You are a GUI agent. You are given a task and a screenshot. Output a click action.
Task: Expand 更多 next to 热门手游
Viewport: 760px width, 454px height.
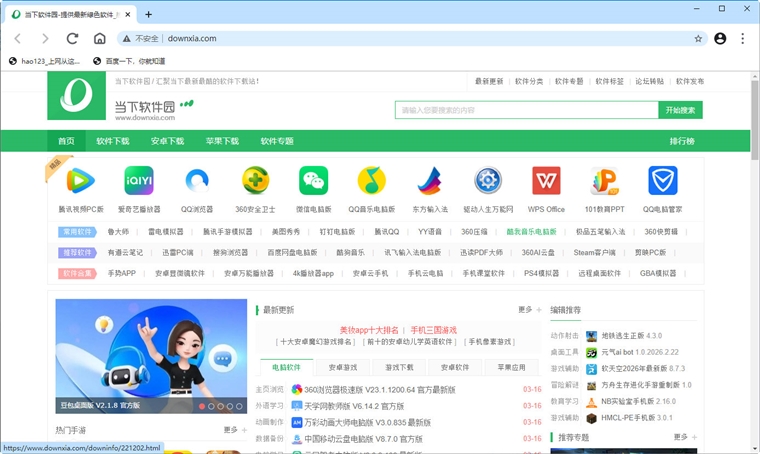[x=235, y=430]
